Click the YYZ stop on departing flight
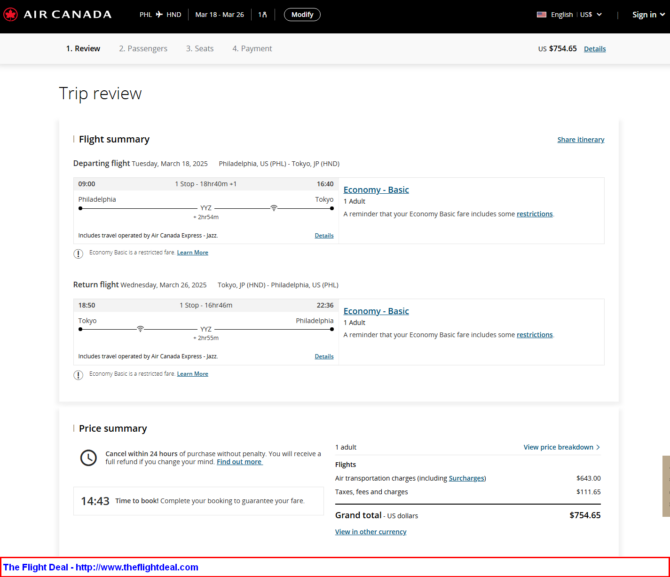The image size is (670, 577). point(206,208)
